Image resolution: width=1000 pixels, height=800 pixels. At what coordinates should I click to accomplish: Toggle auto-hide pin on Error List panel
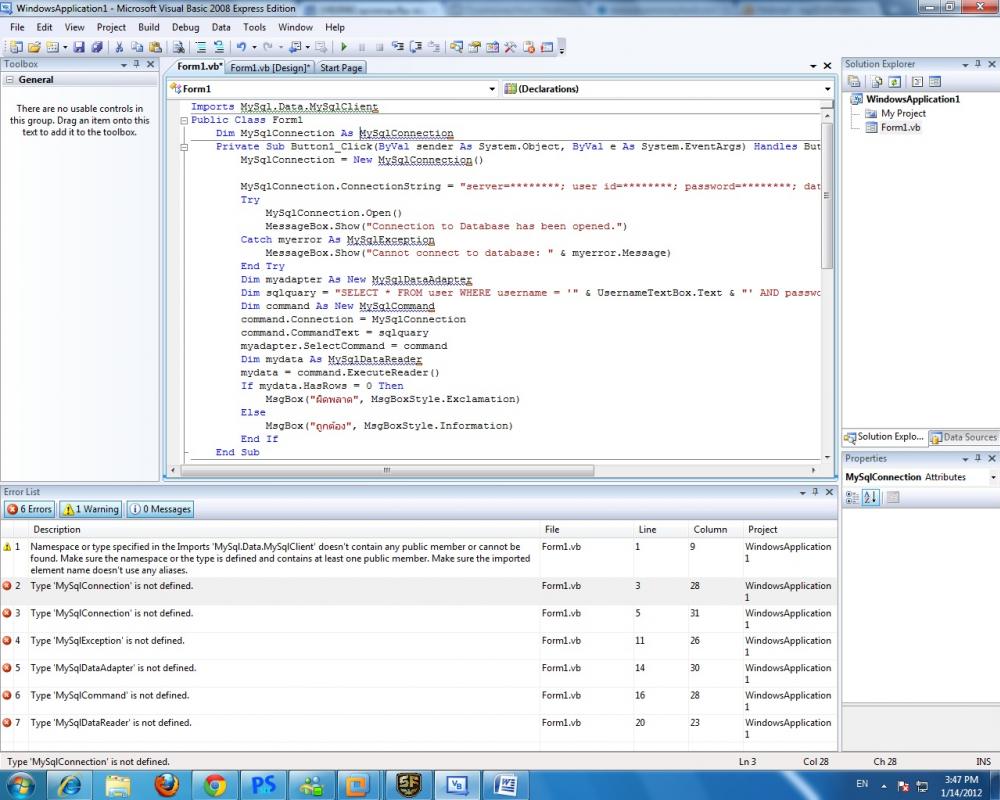pos(815,492)
